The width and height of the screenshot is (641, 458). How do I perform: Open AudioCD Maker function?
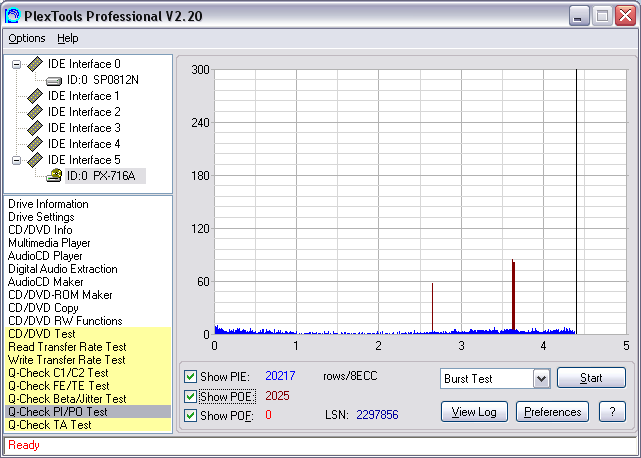(x=46, y=282)
